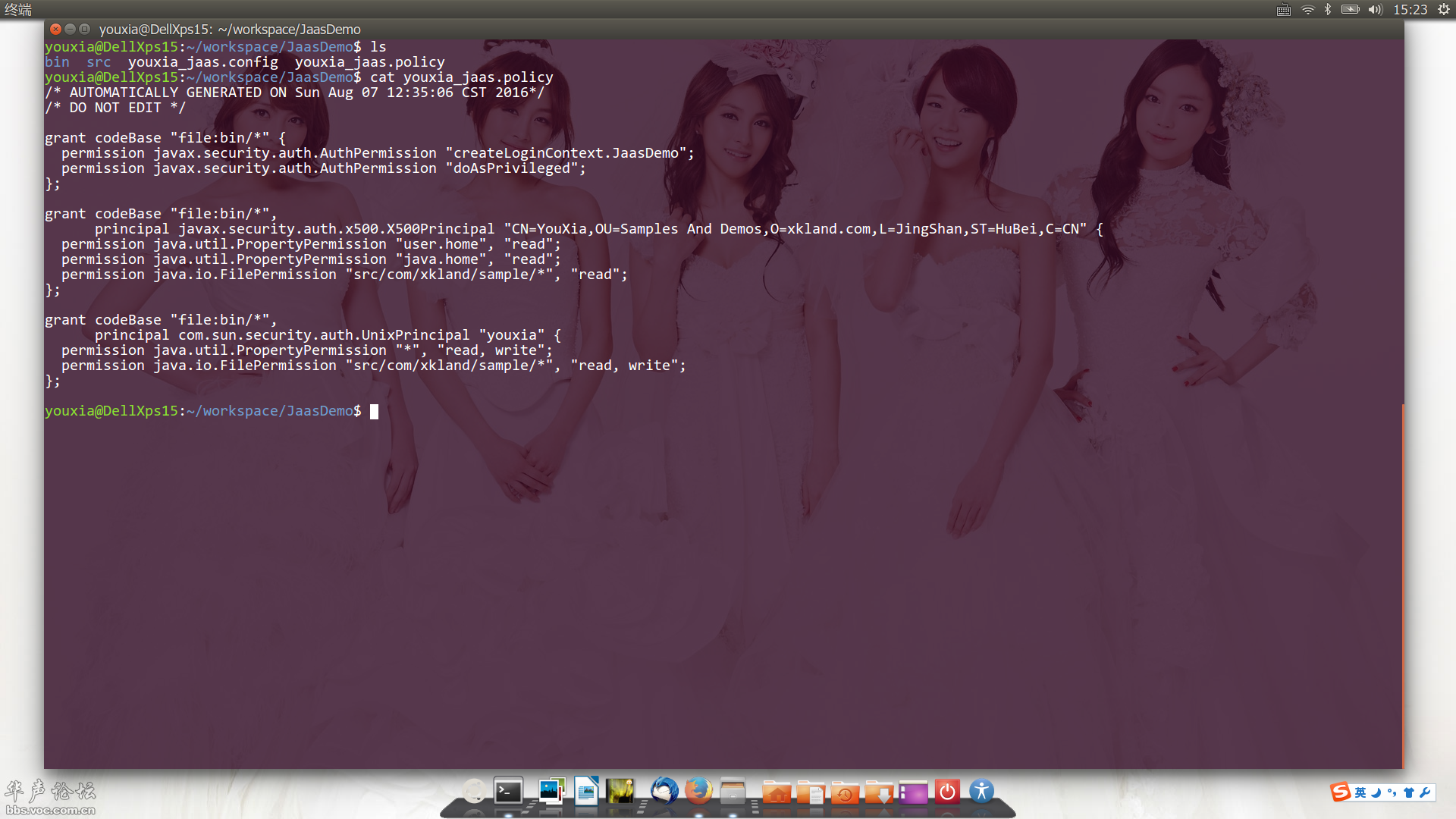The width and height of the screenshot is (1456, 819).
Task: Open the blue accessibility dock icon
Action: click(x=981, y=792)
